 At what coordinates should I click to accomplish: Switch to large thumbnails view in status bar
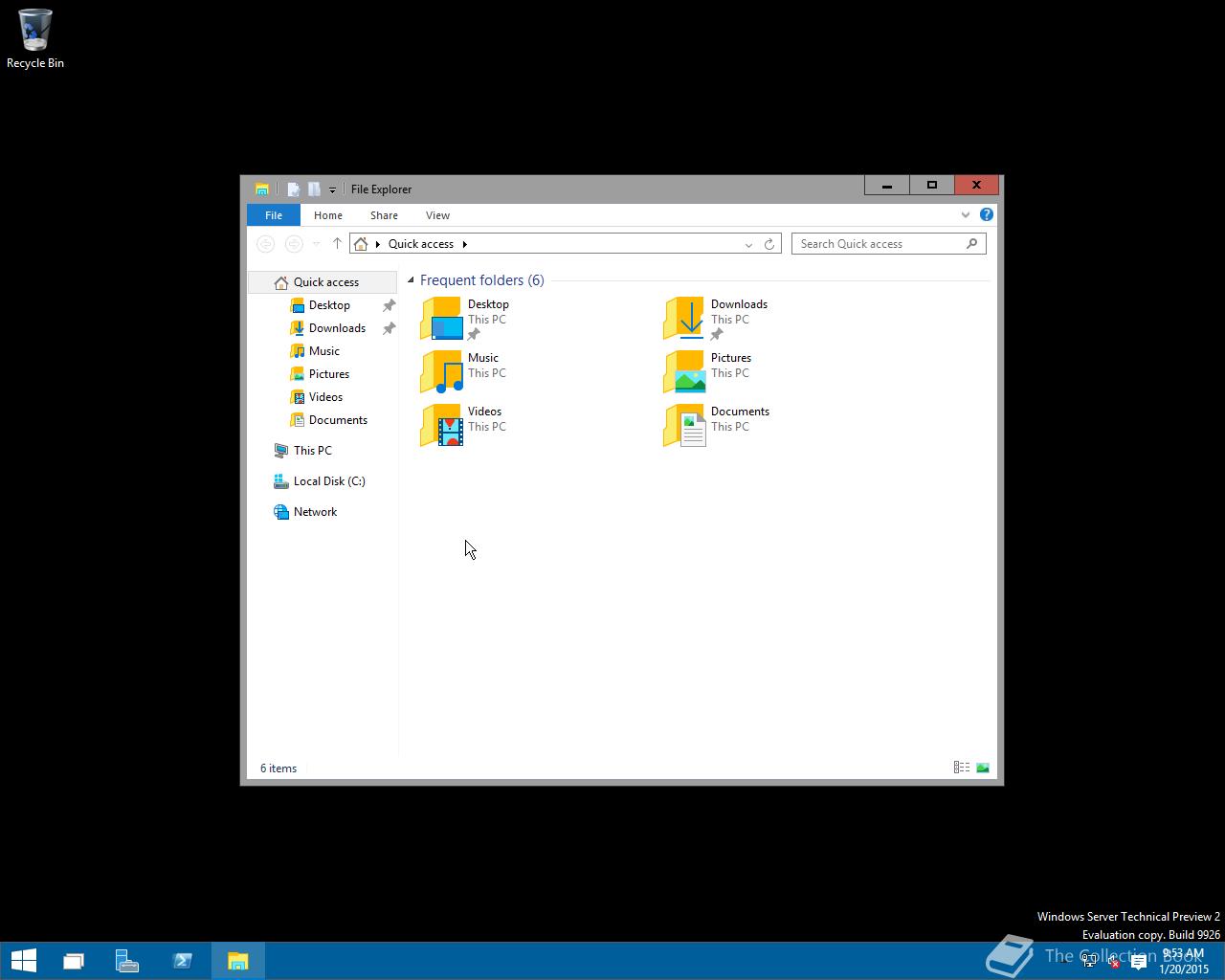pyautogui.click(x=983, y=768)
